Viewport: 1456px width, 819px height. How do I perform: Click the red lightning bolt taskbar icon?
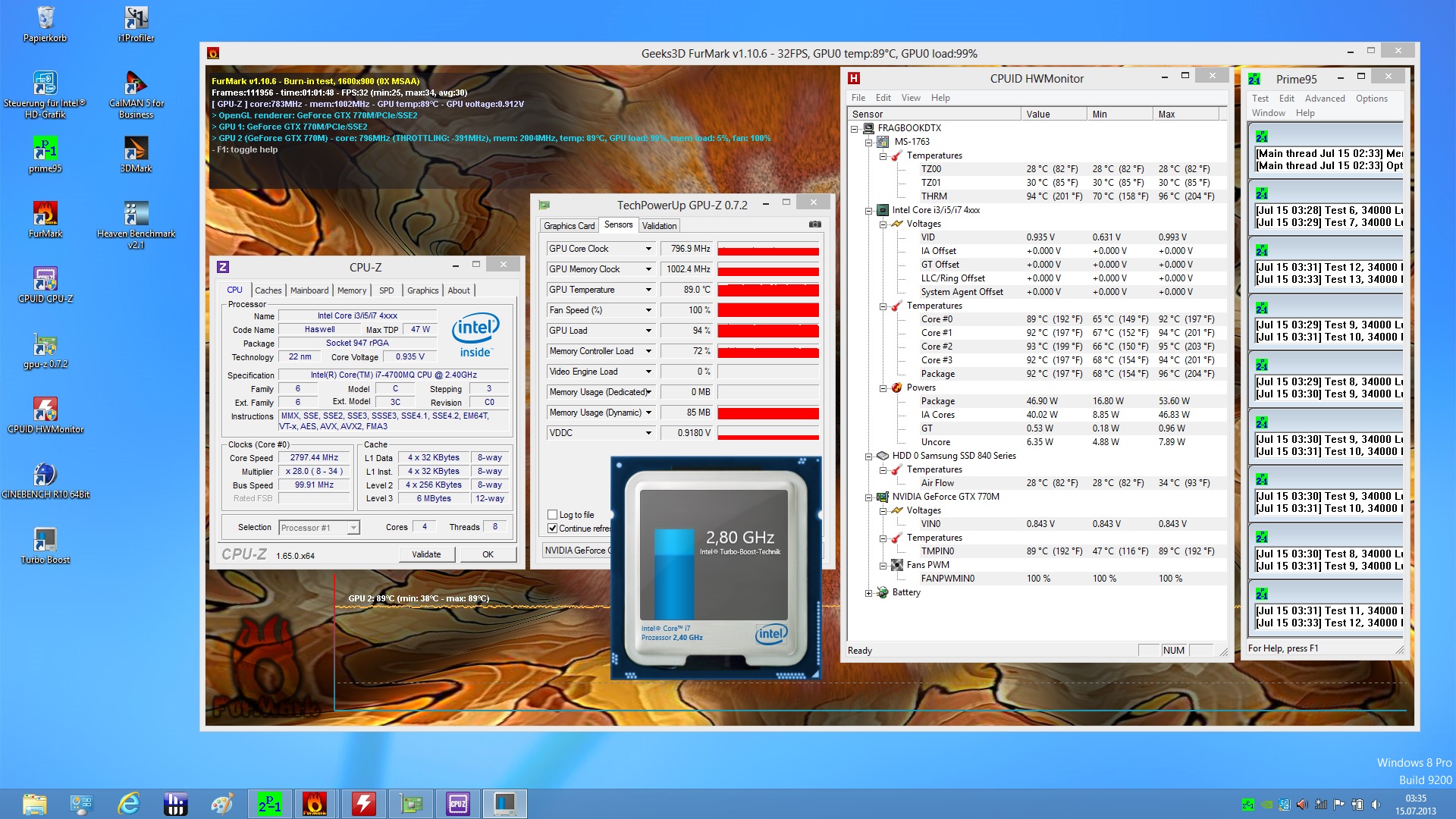364,804
